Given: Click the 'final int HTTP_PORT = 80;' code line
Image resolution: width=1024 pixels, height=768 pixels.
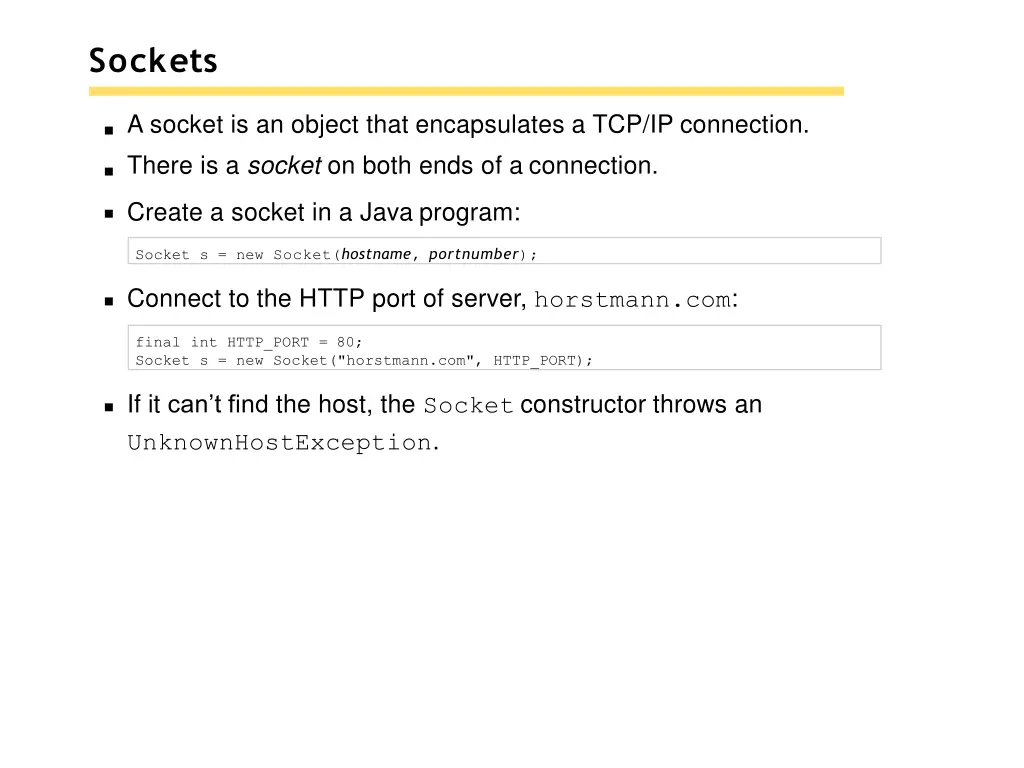Looking at the screenshot, I should point(248,342).
